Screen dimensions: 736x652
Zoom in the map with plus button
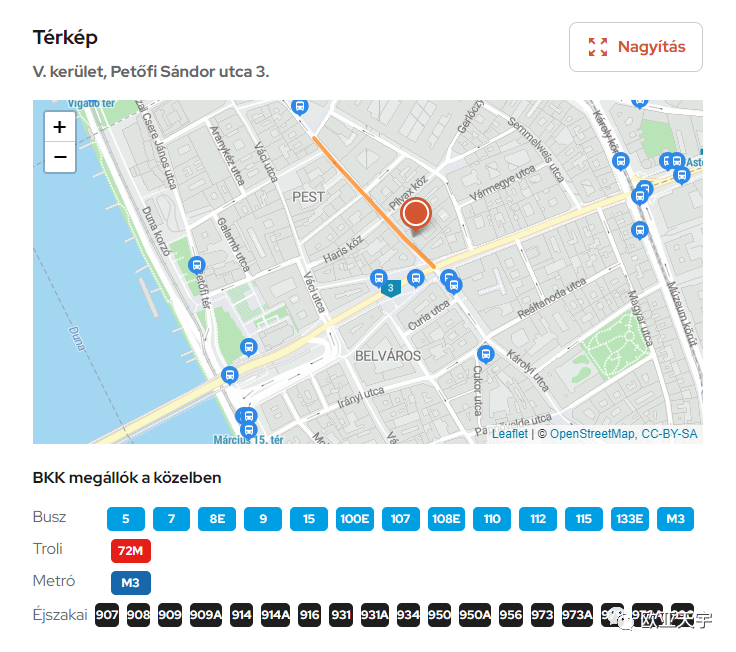60,127
